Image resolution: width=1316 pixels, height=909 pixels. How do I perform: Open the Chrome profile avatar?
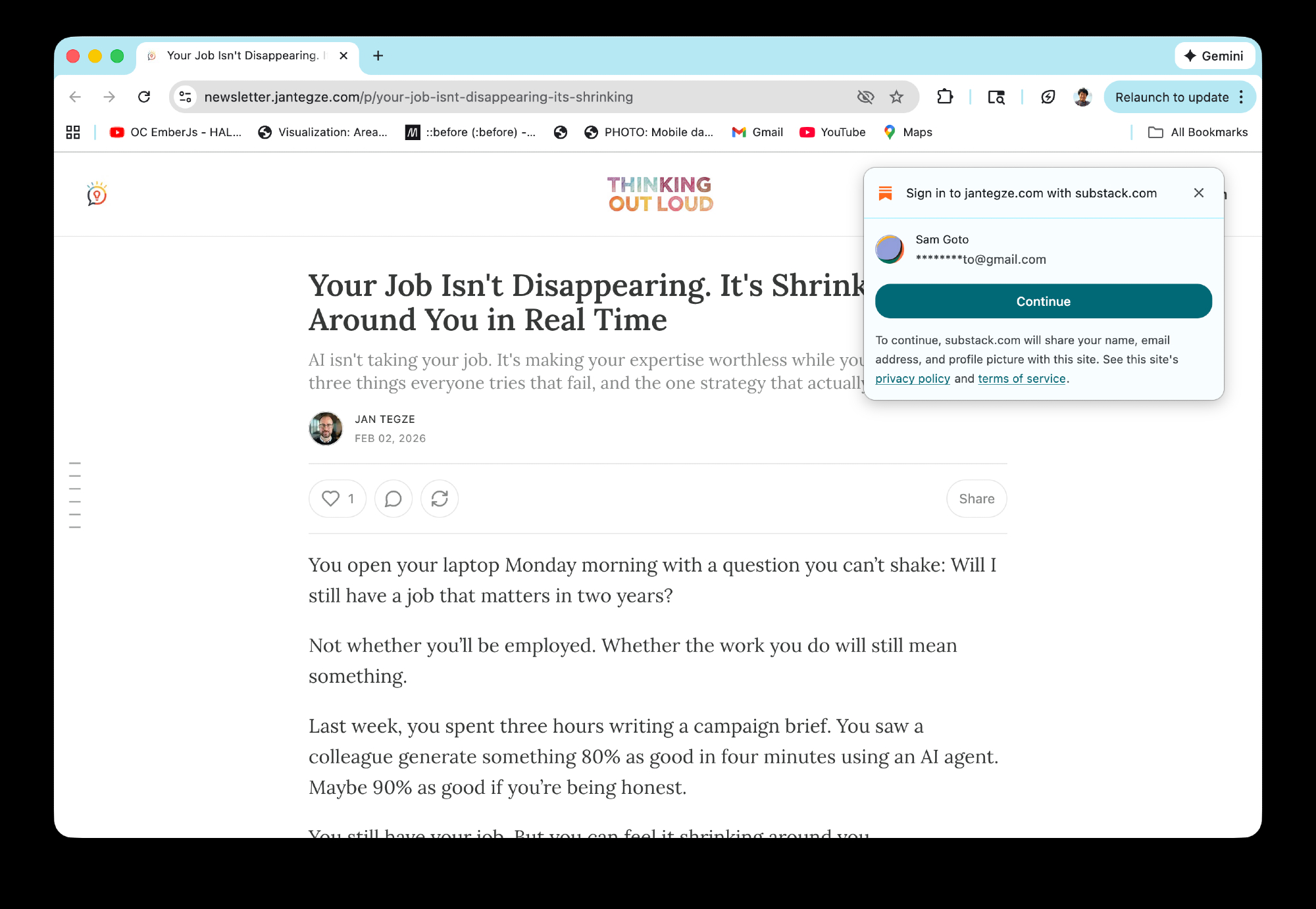click(1082, 97)
